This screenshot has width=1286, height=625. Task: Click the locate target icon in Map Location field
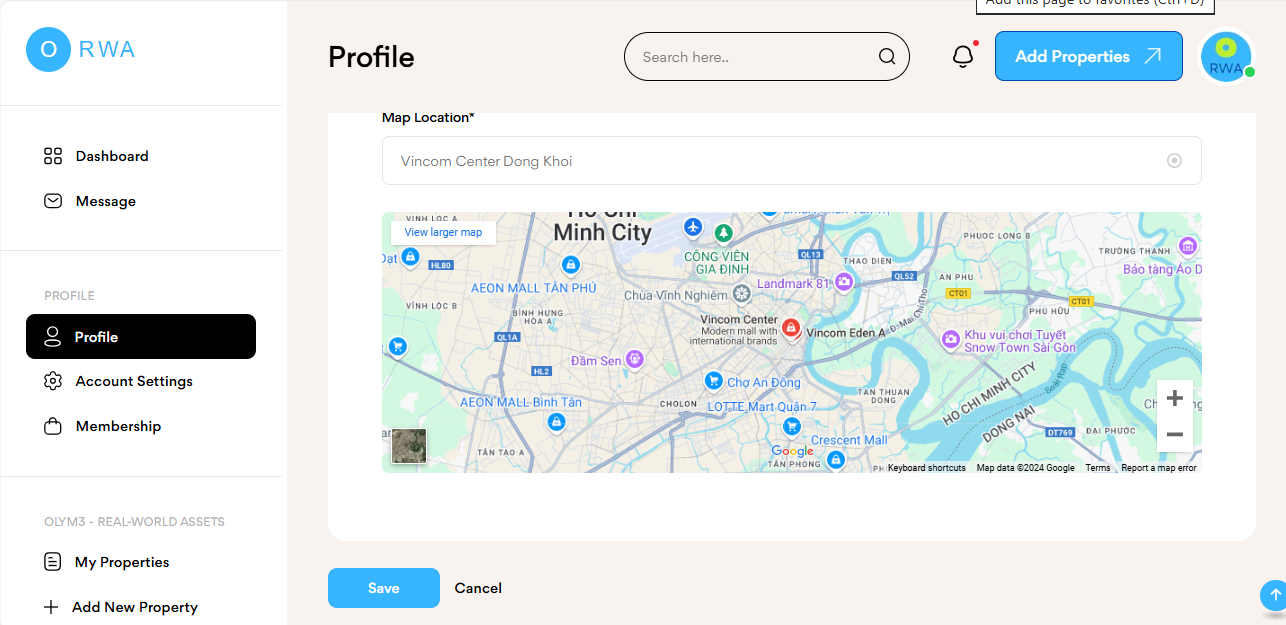1174,161
